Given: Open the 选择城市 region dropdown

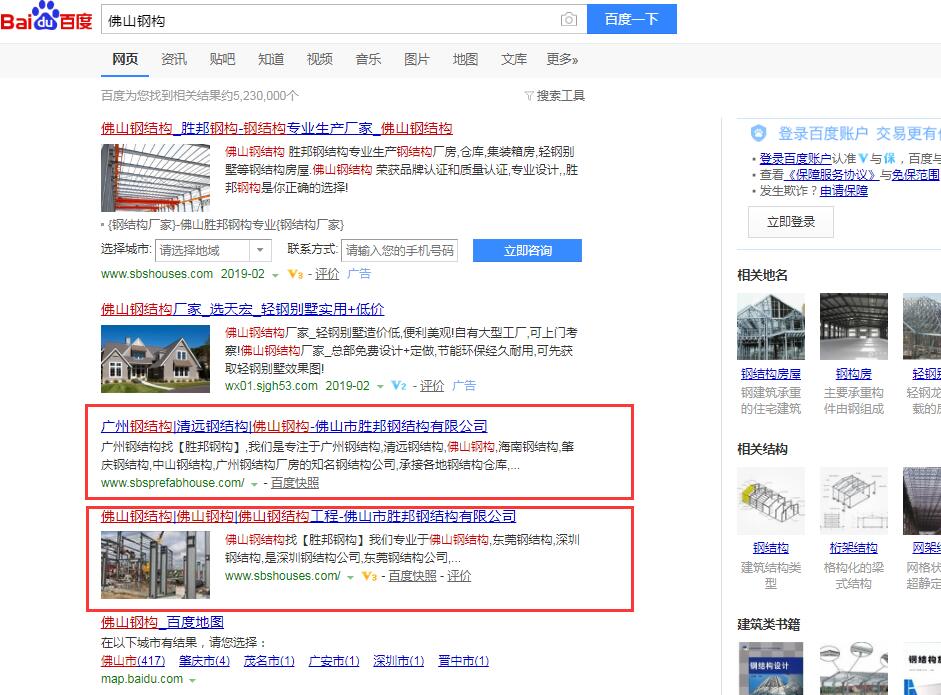Looking at the screenshot, I should [213, 250].
